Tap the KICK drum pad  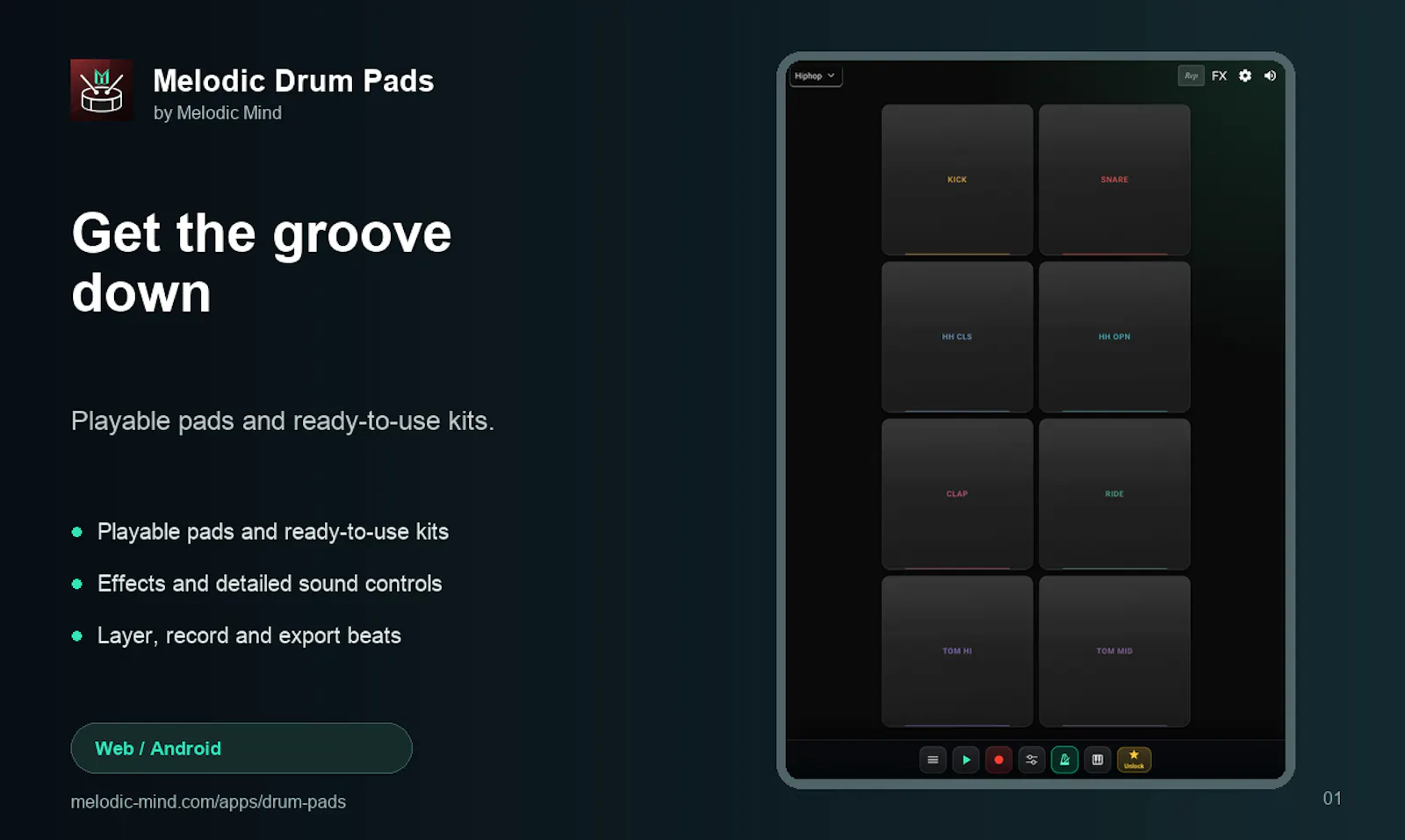[x=957, y=180]
